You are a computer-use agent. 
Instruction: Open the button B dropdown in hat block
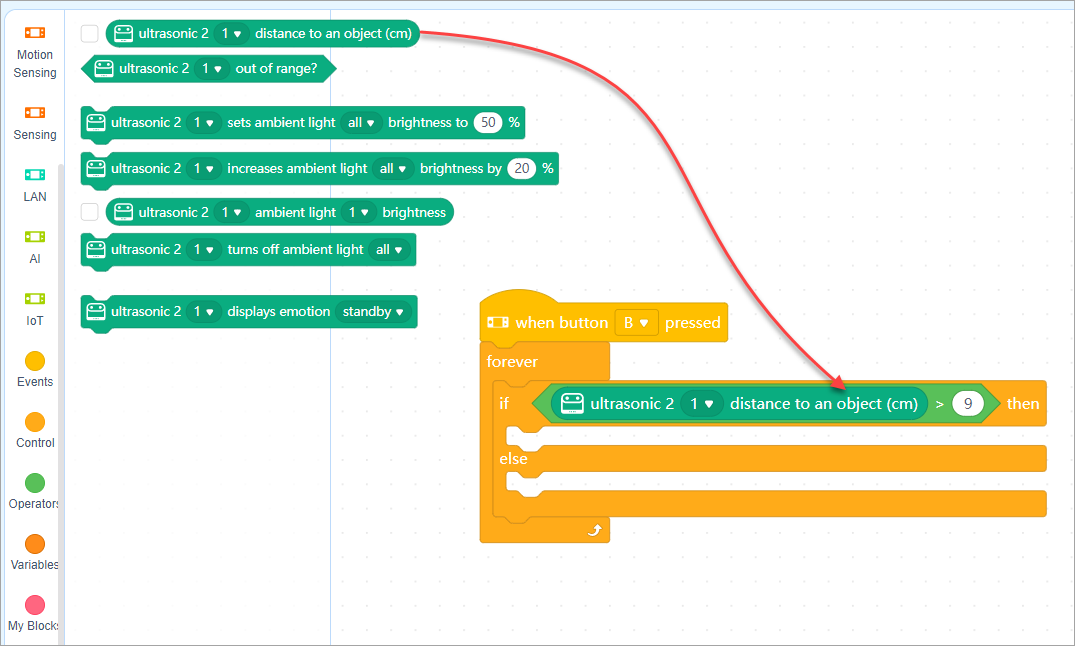click(636, 323)
